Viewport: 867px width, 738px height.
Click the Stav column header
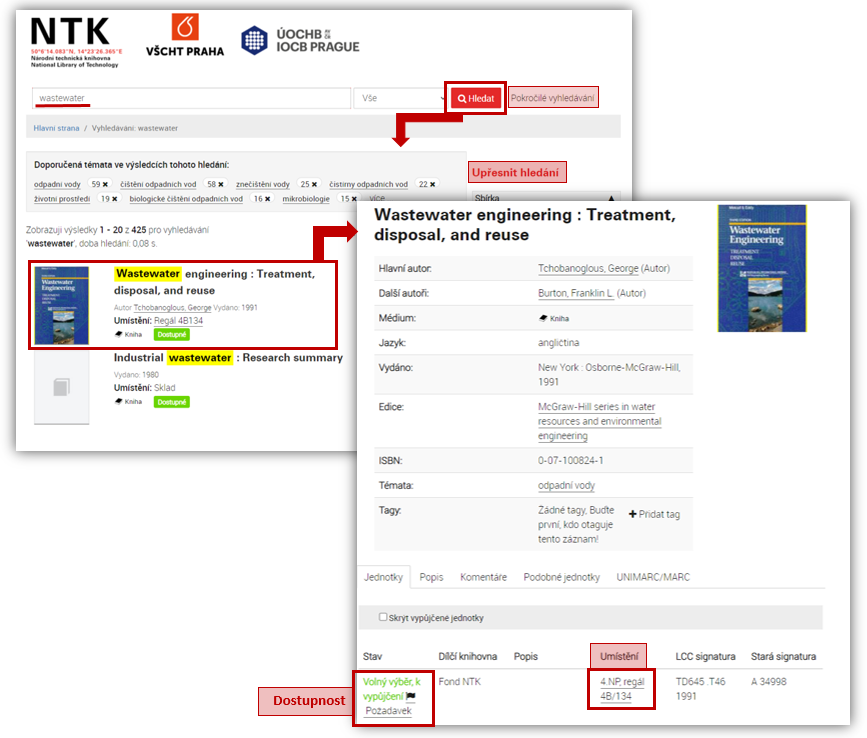pyautogui.click(x=373, y=657)
